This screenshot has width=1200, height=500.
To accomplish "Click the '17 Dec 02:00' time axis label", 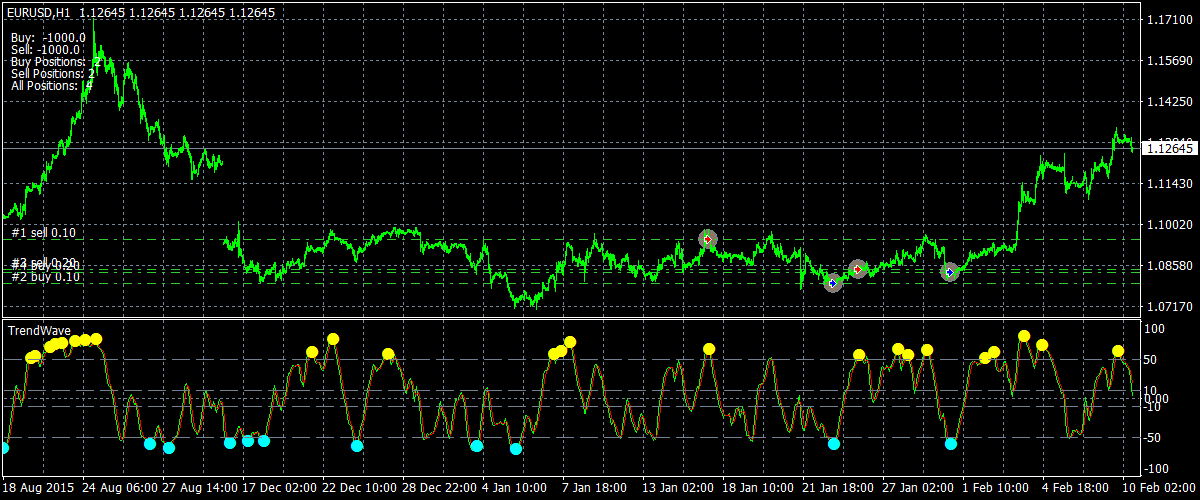I will [281, 488].
